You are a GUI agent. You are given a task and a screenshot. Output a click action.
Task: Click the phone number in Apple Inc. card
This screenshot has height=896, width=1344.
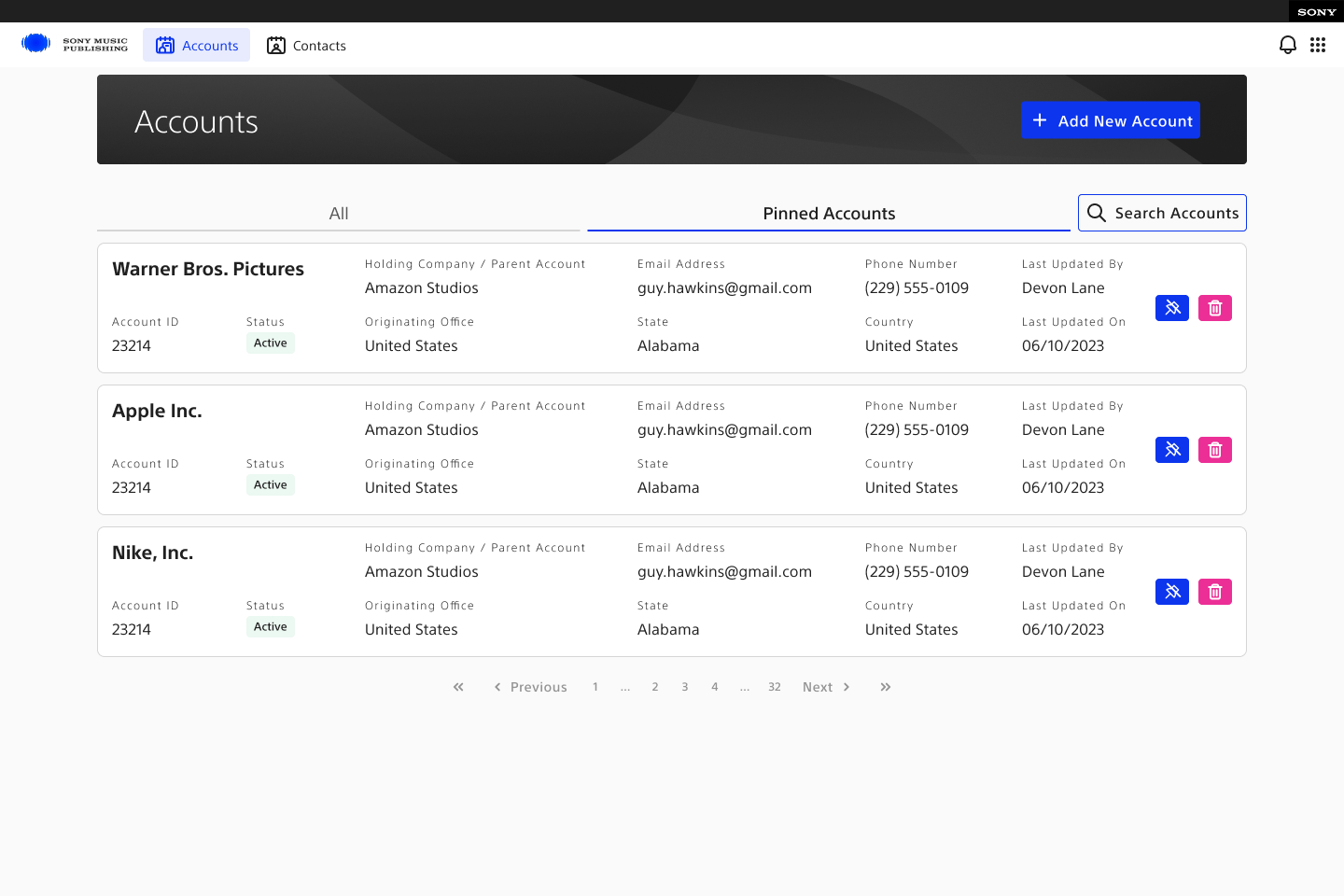917,430
